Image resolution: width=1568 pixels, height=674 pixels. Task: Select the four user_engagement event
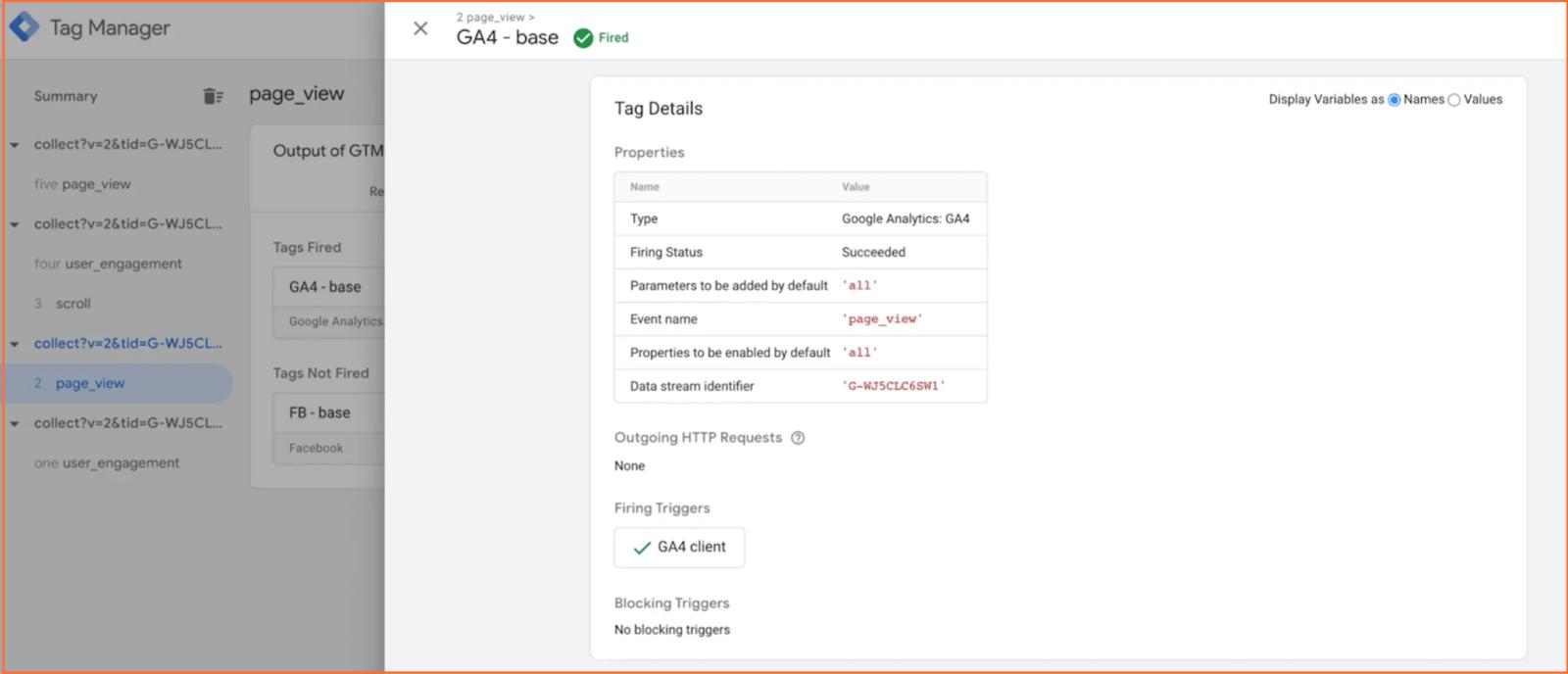(108, 264)
